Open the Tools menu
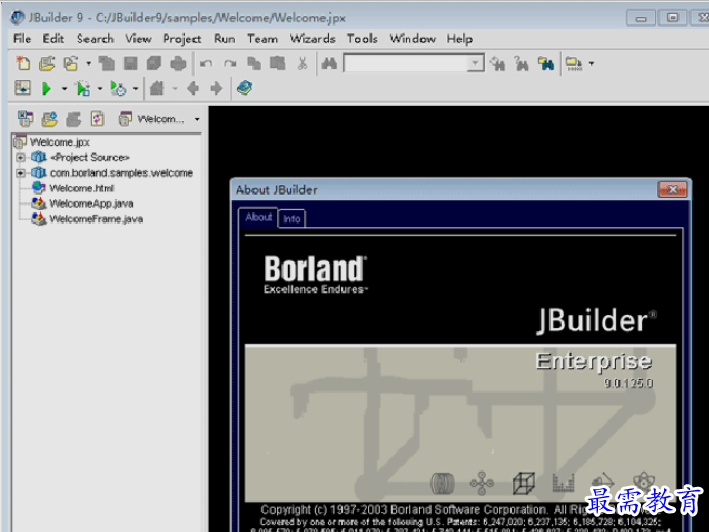709x532 pixels. (x=362, y=39)
